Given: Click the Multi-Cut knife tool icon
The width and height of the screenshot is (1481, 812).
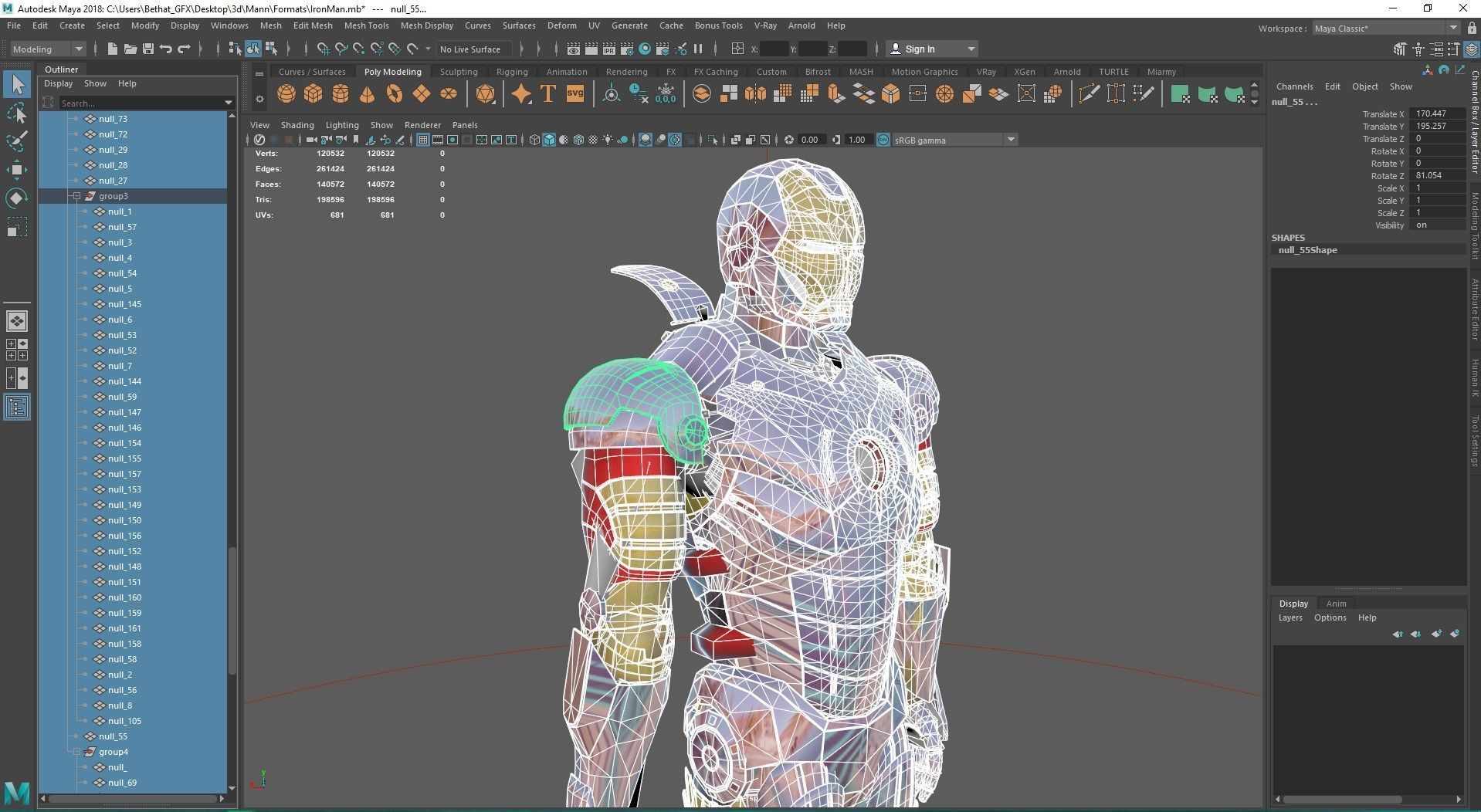Looking at the screenshot, I should pos(1089,94).
